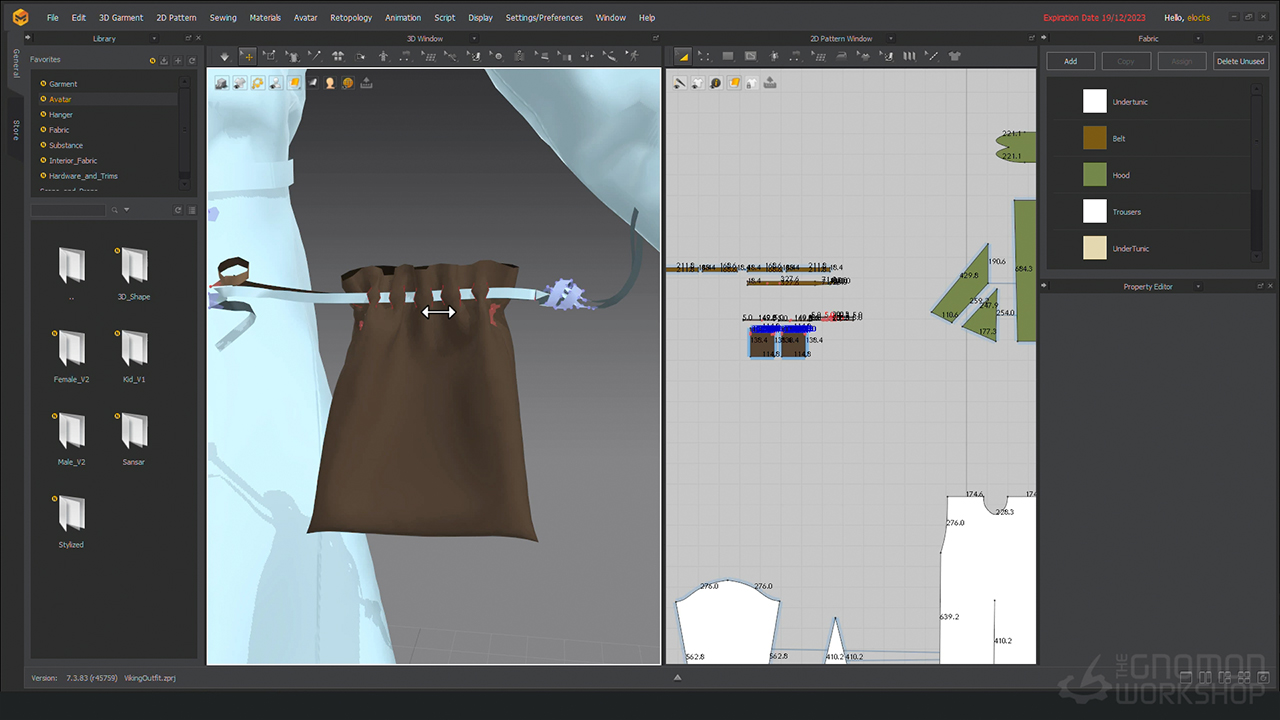Click the walking avatar animation icon
This screenshot has width=1280, height=720.
632,56
